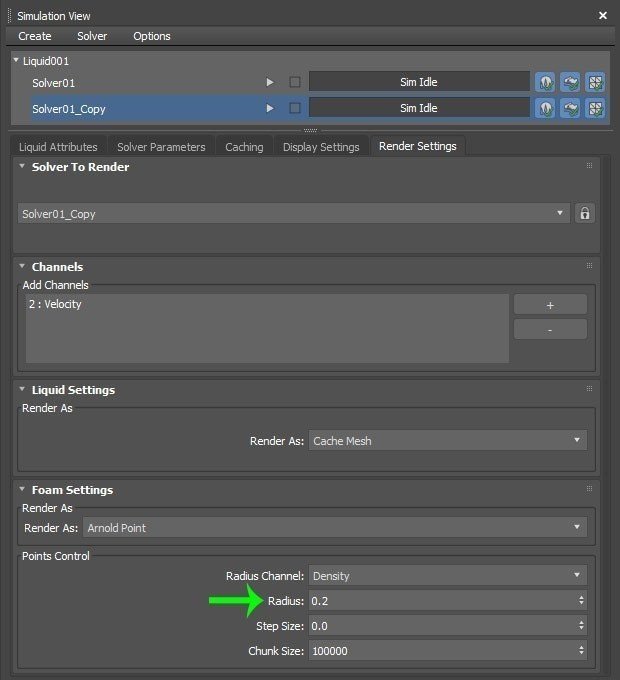This screenshot has height=680, width=620.
Task: Click the grid channels icon for Solver01_Copy
Action: tap(595, 108)
